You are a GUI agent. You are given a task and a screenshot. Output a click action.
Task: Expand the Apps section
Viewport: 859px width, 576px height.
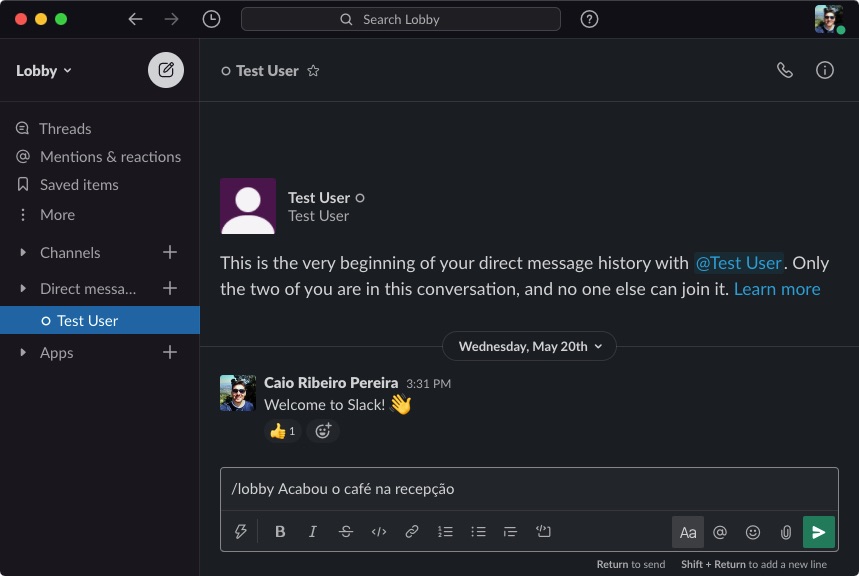(22, 352)
